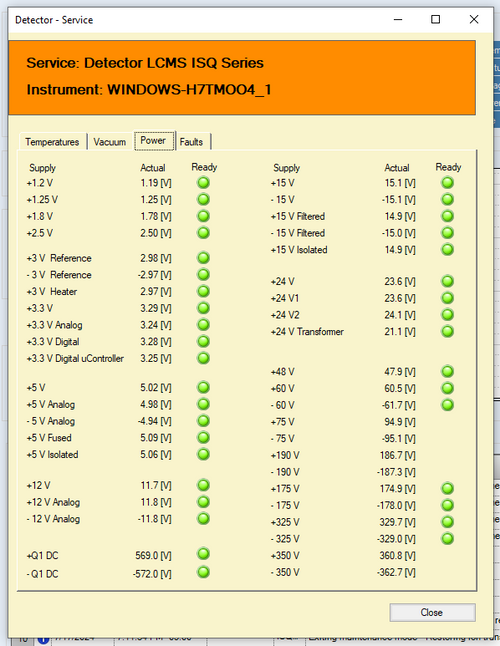Click the Service: Detector LCMS ISQ Series title
This screenshot has width=500, height=646.
coord(145,63)
